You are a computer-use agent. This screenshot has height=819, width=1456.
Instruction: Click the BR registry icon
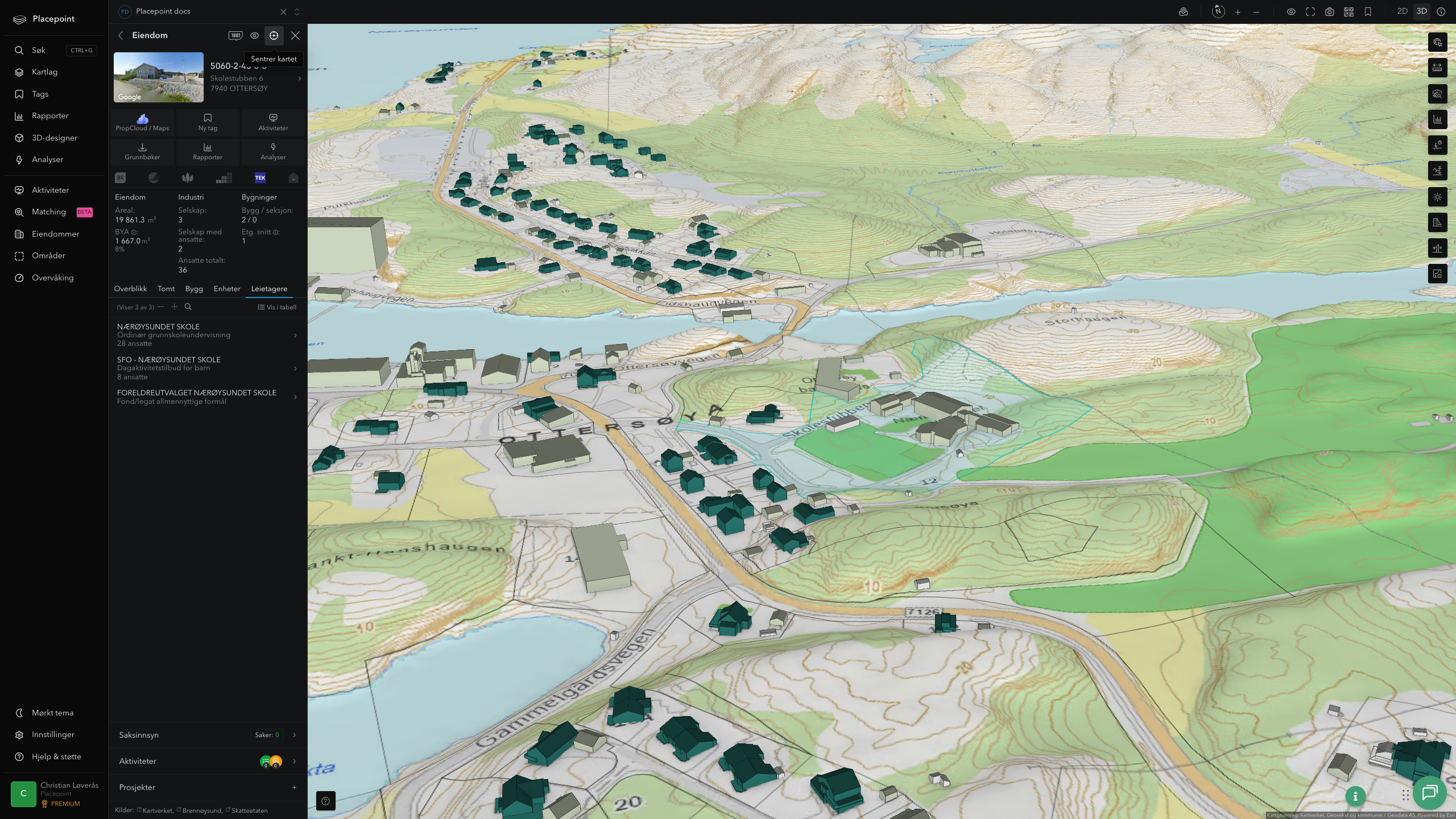click(120, 178)
